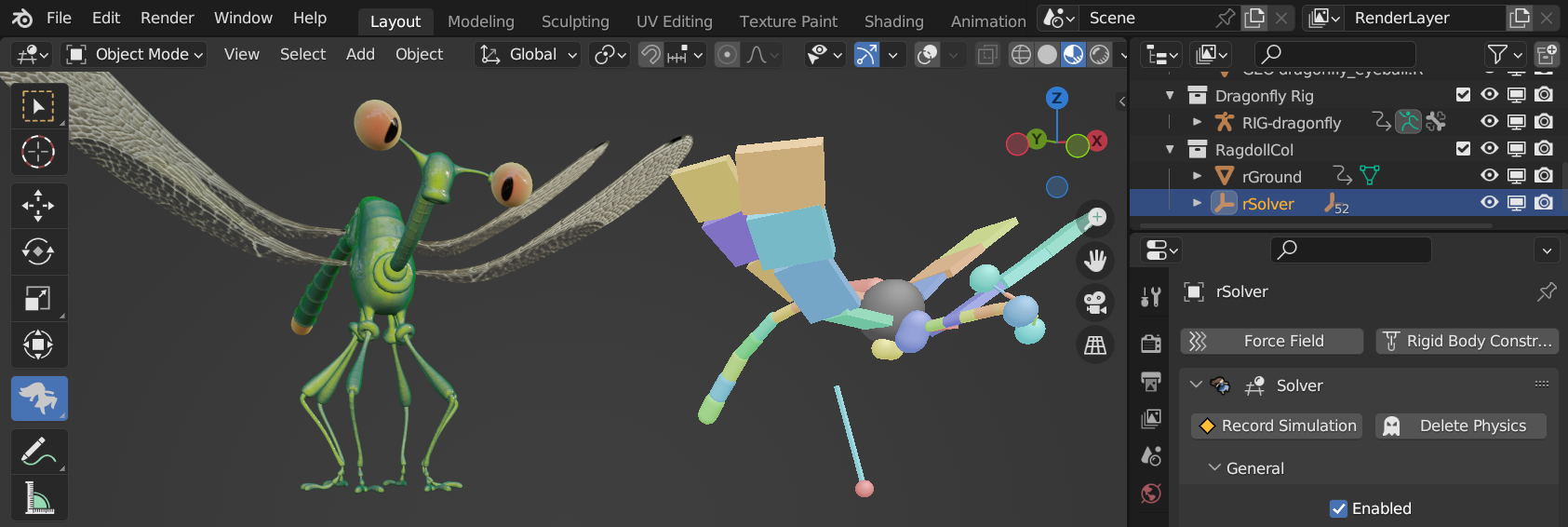The height and width of the screenshot is (527, 1568).
Task: Click the pan view hand icon
Action: (x=1095, y=261)
